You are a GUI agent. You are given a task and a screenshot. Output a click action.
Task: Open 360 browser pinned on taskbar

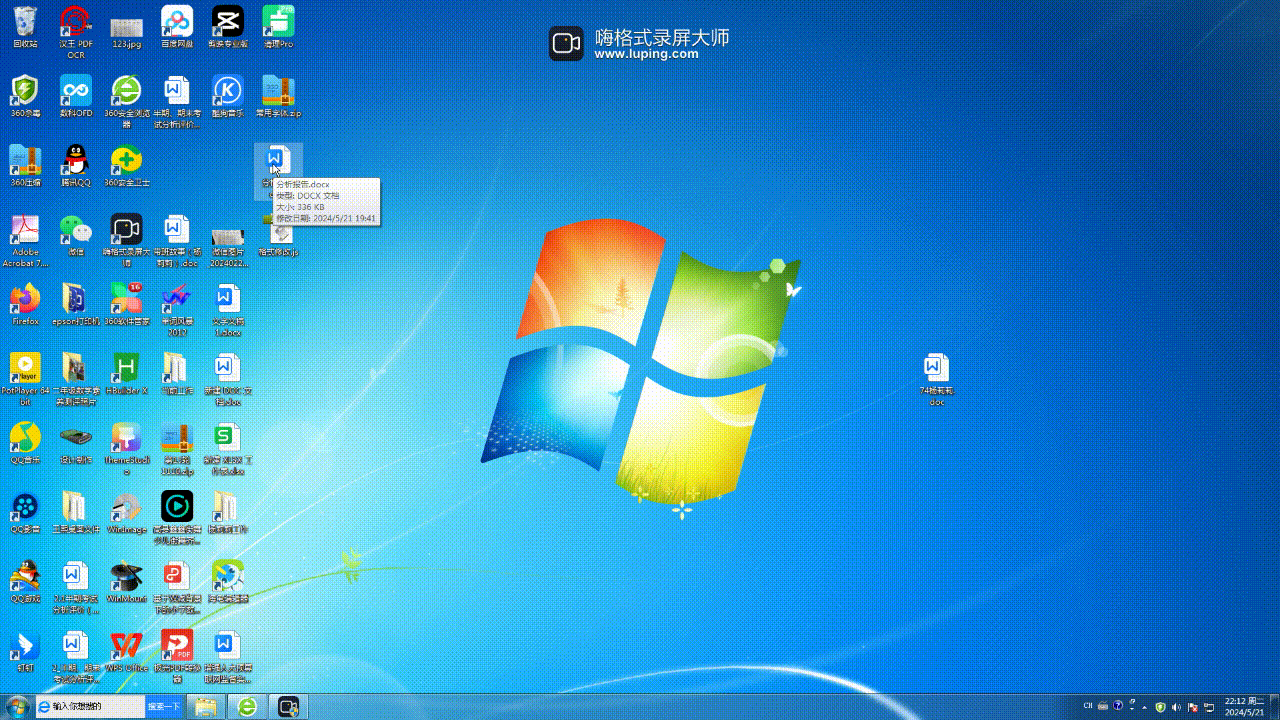point(247,707)
